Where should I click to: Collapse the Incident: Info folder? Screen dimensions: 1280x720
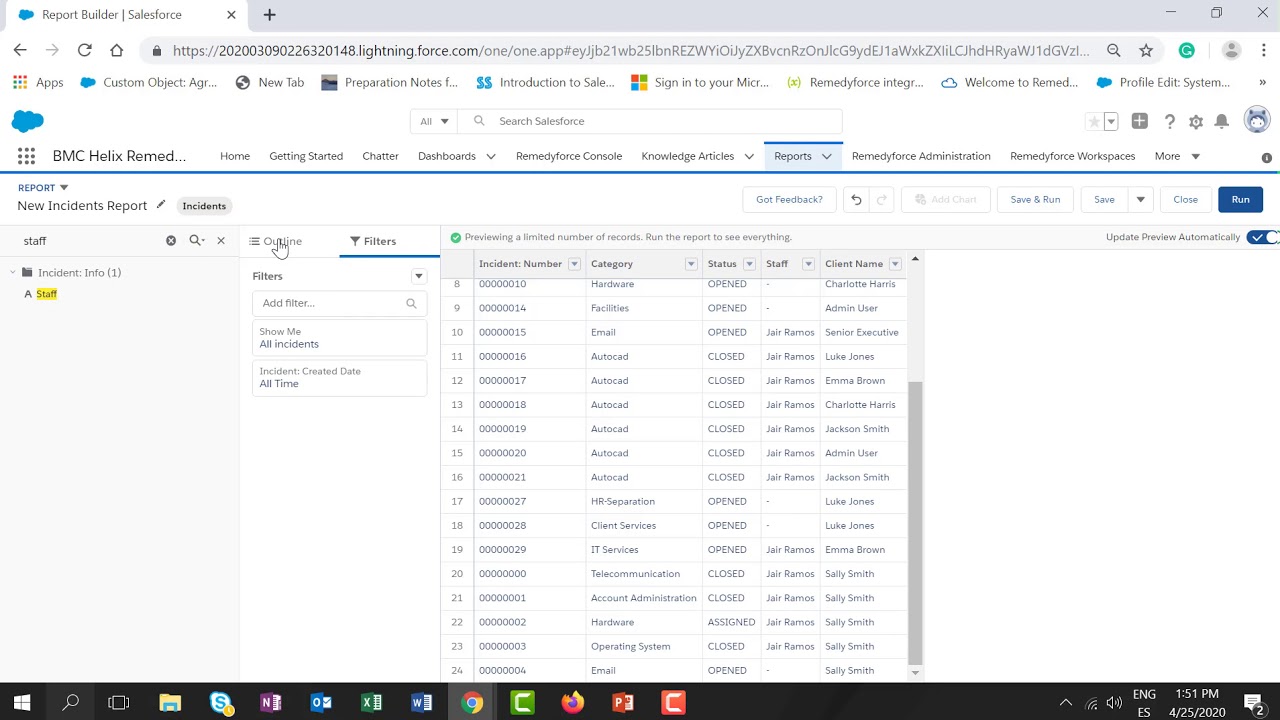[13, 272]
